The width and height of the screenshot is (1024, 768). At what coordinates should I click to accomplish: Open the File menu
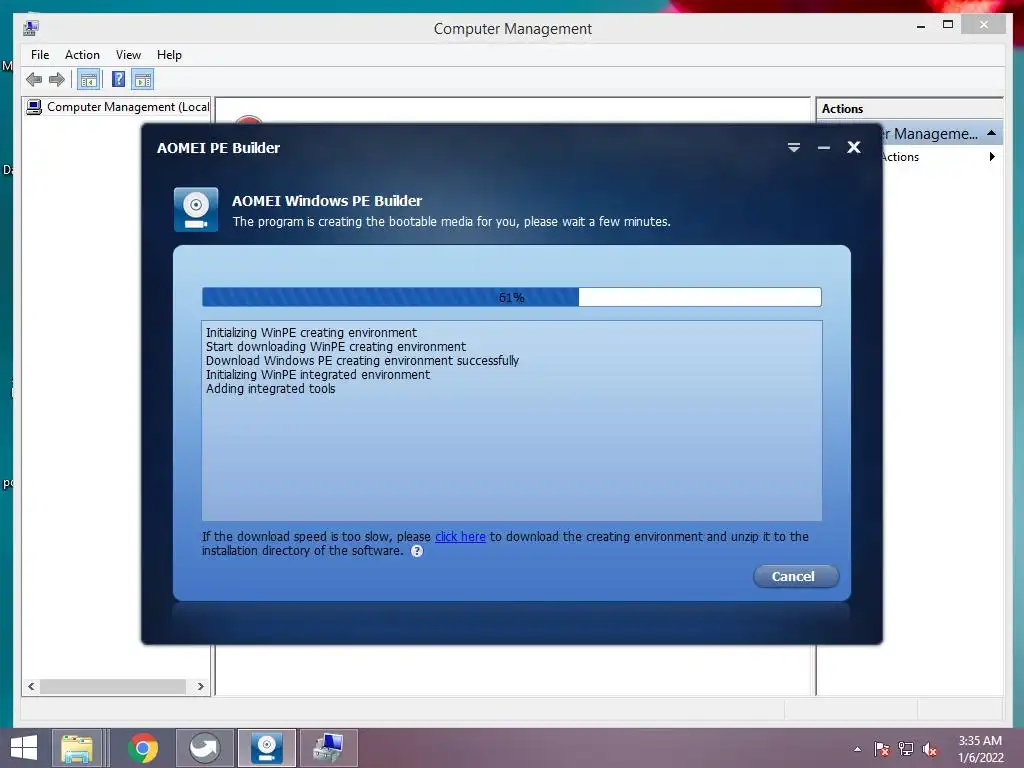point(40,55)
